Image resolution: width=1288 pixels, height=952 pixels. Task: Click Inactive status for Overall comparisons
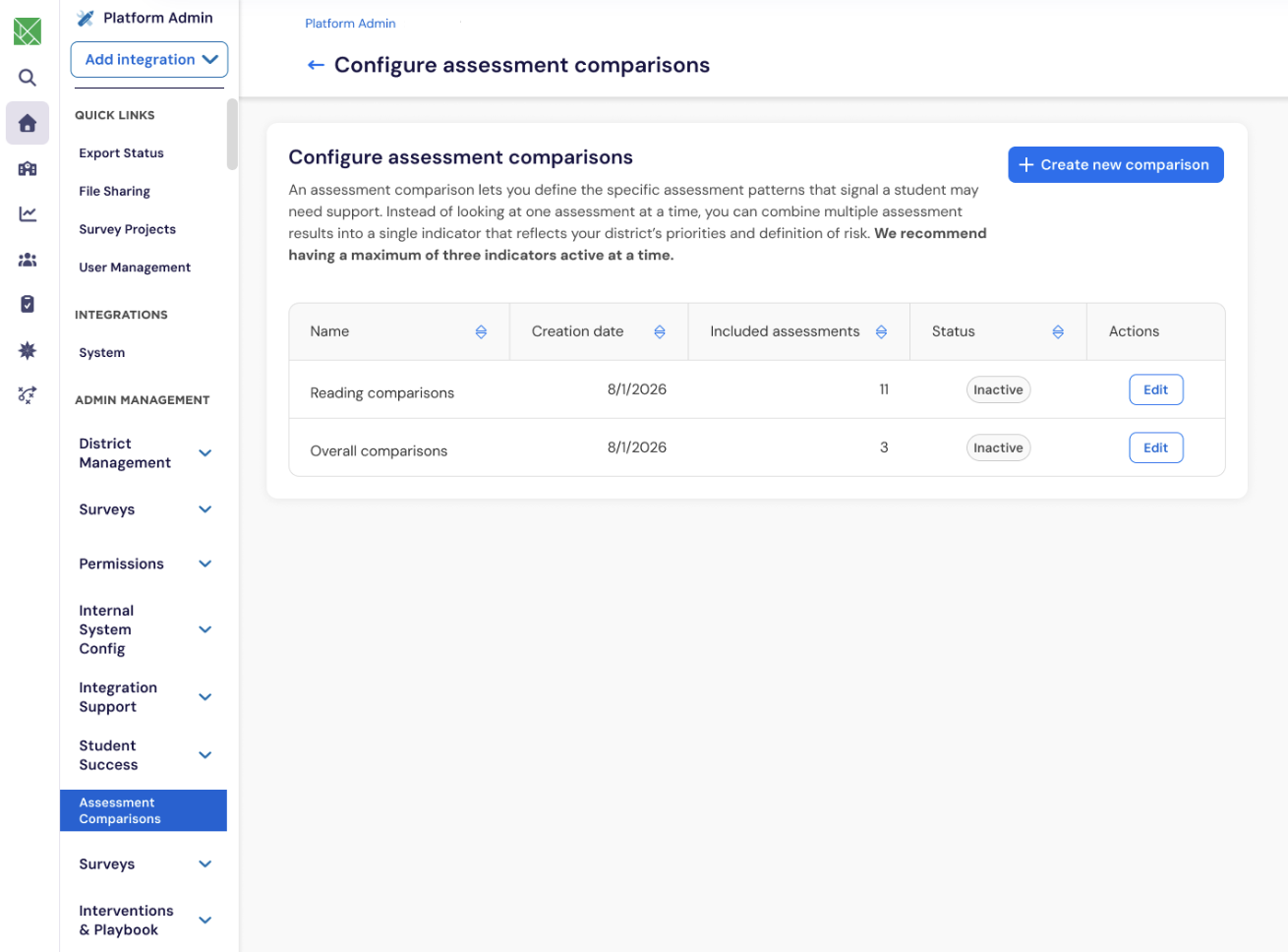pos(998,447)
